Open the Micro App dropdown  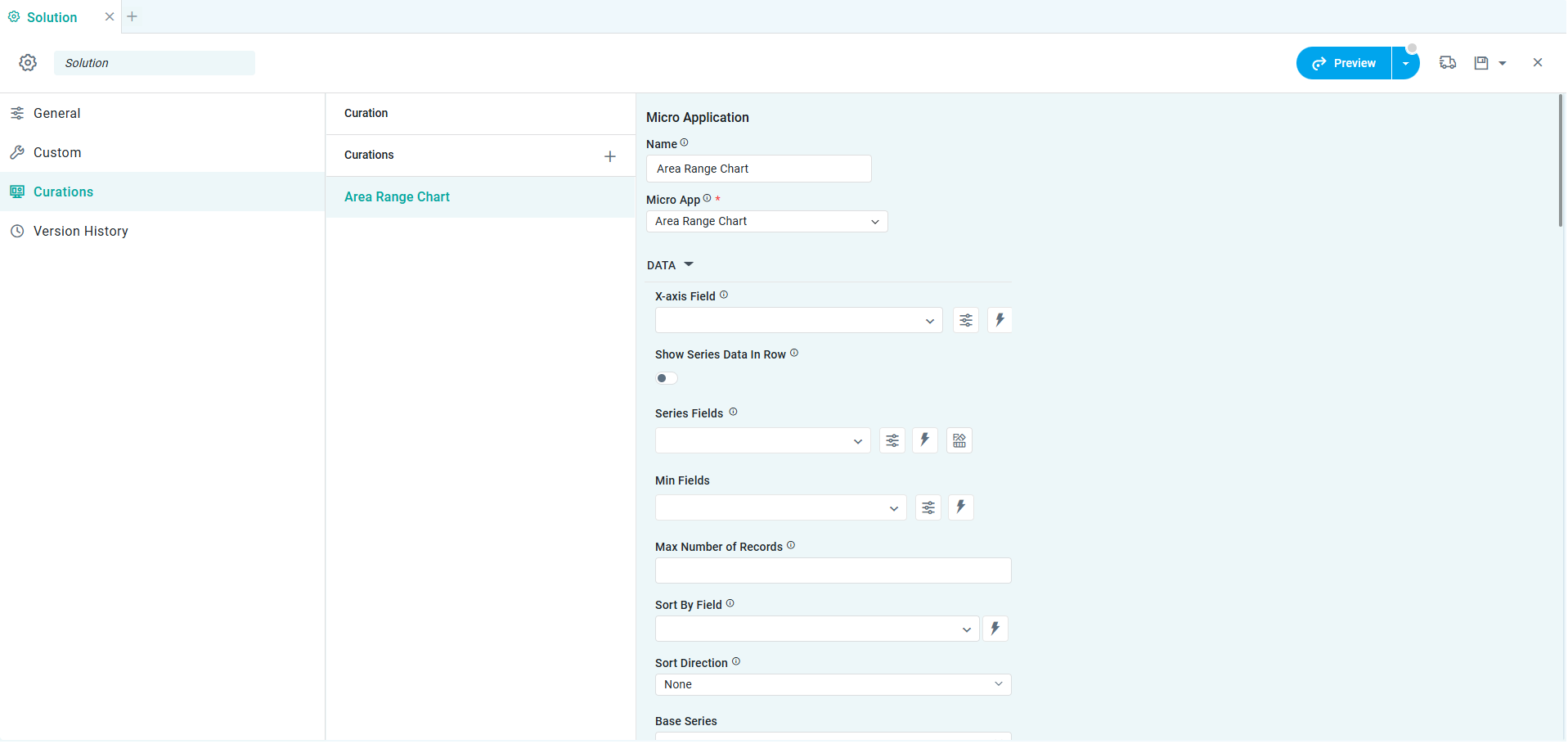[766, 222]
